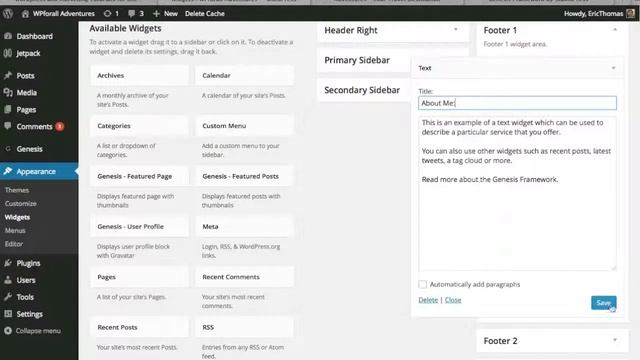Click WPforall Adventures site link
The width and height of the screenshot is (640, 360).
63,13
